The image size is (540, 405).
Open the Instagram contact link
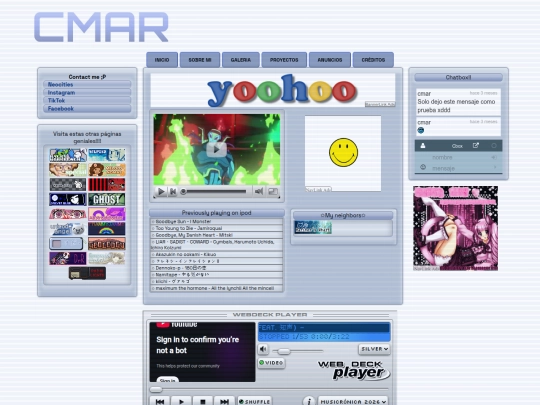click(x=87, y=92)
